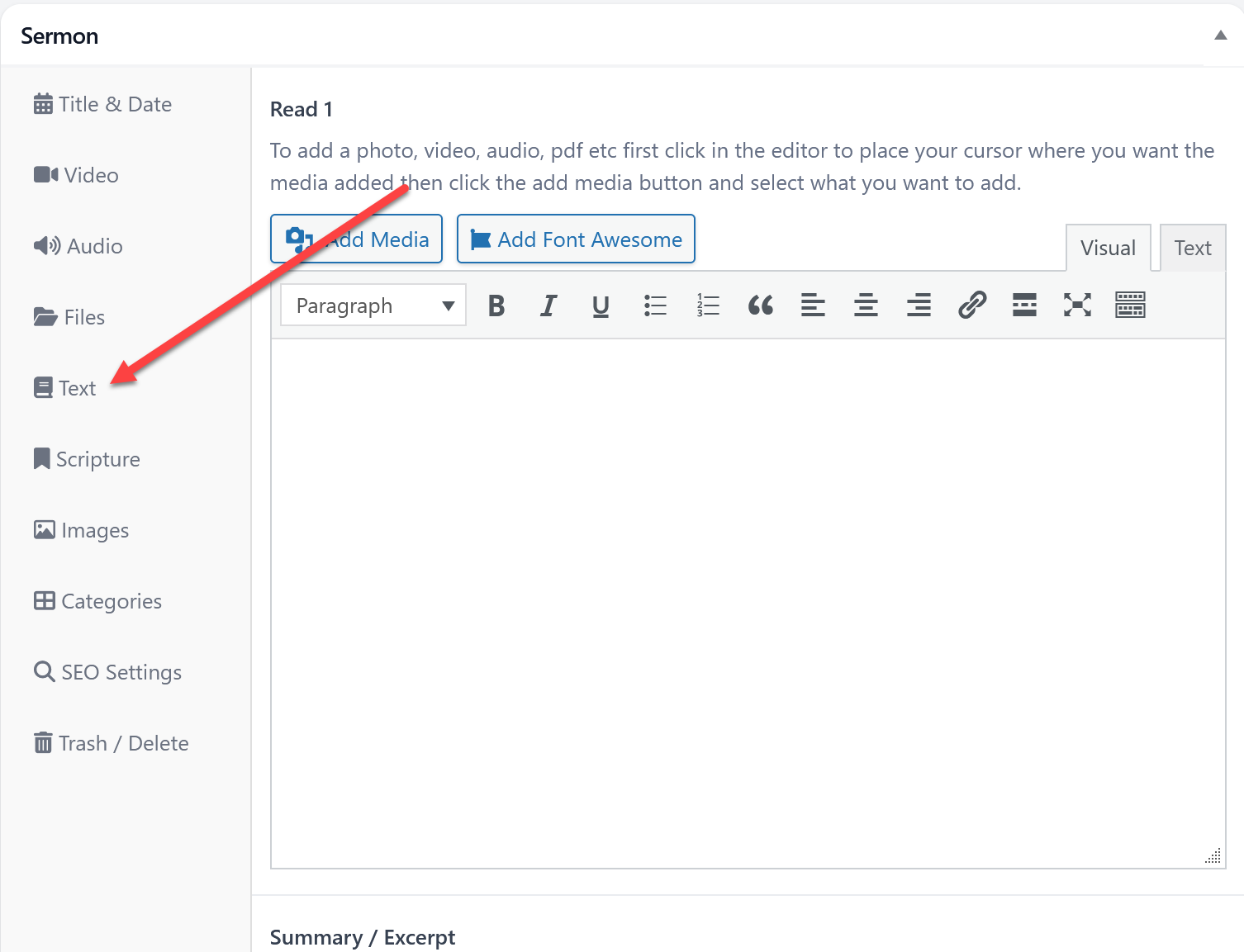Screen dimensions: 1244x952
Task: Align text to the right
Action: point(919,305)
